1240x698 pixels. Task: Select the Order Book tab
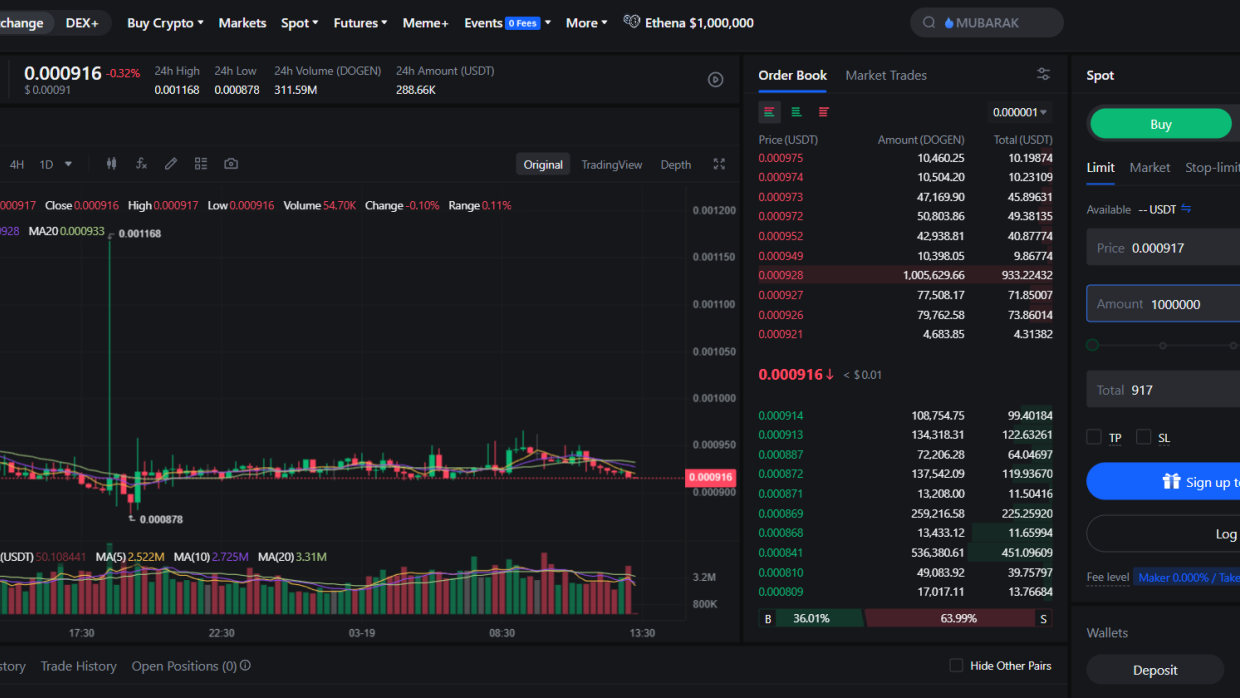click(x=793, y=75)
